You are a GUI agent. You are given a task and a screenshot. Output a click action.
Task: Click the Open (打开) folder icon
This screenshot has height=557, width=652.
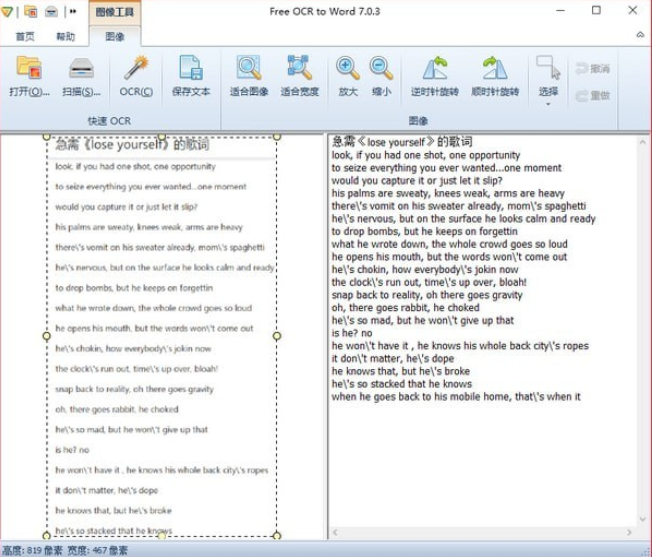click(x=29, y=67)
